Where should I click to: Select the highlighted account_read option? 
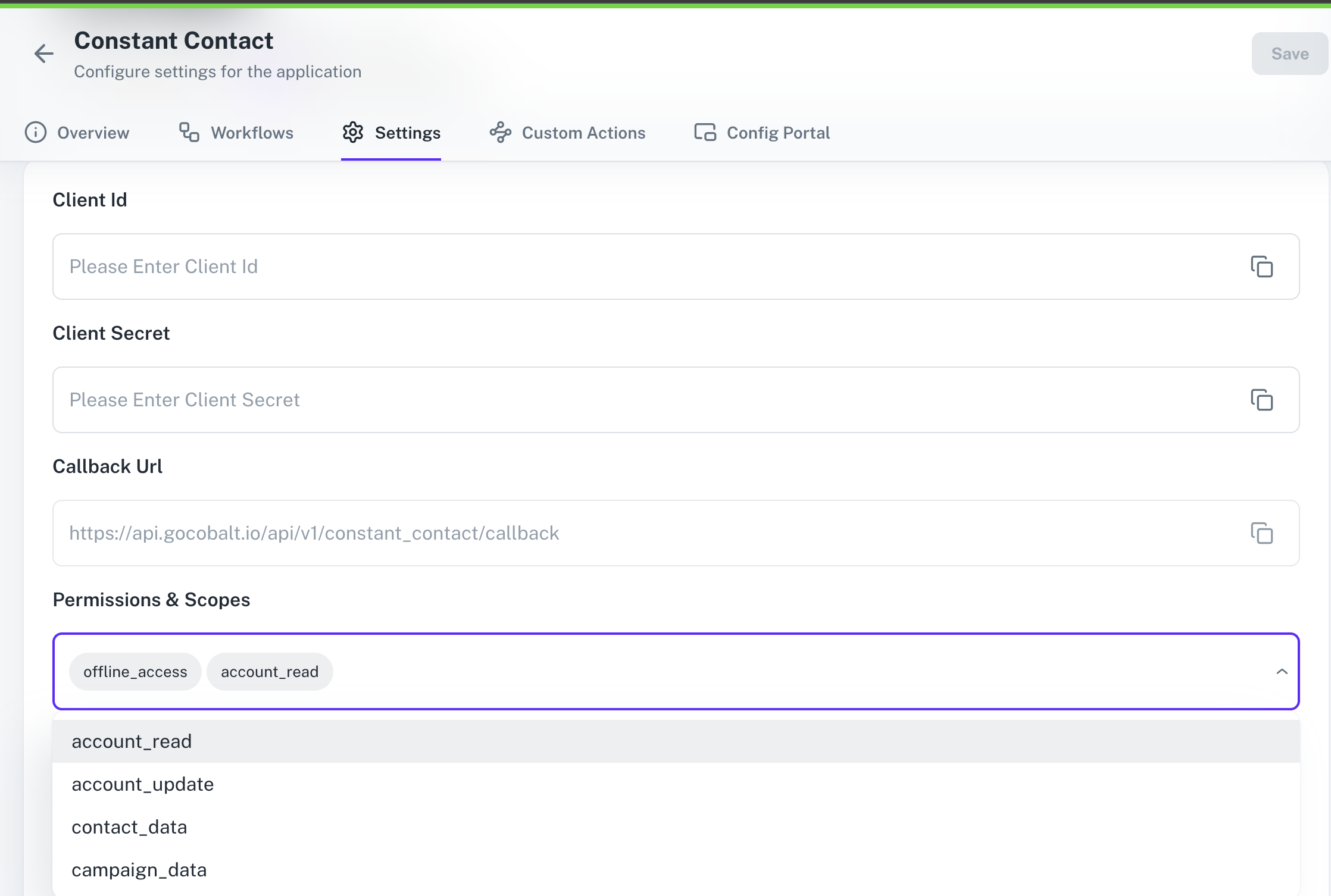pyautogui.click(x=132, y=741)
